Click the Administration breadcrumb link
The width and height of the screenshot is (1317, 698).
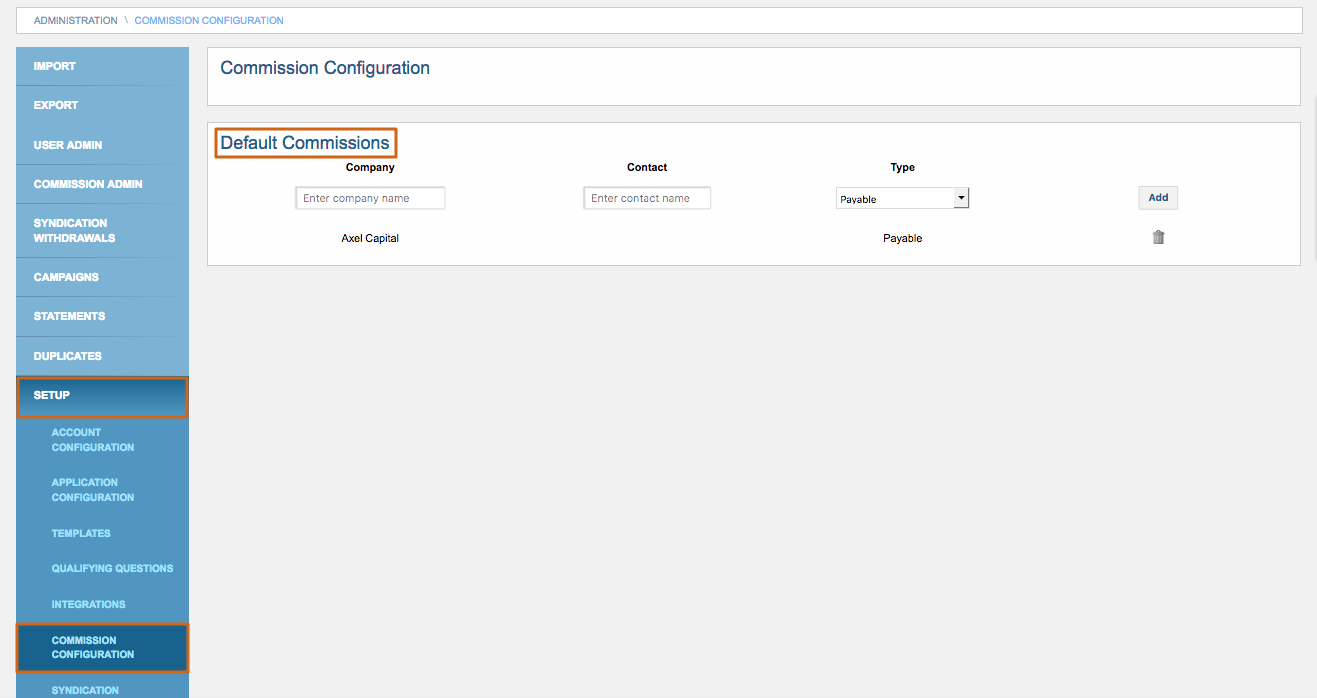click(76, 20)
